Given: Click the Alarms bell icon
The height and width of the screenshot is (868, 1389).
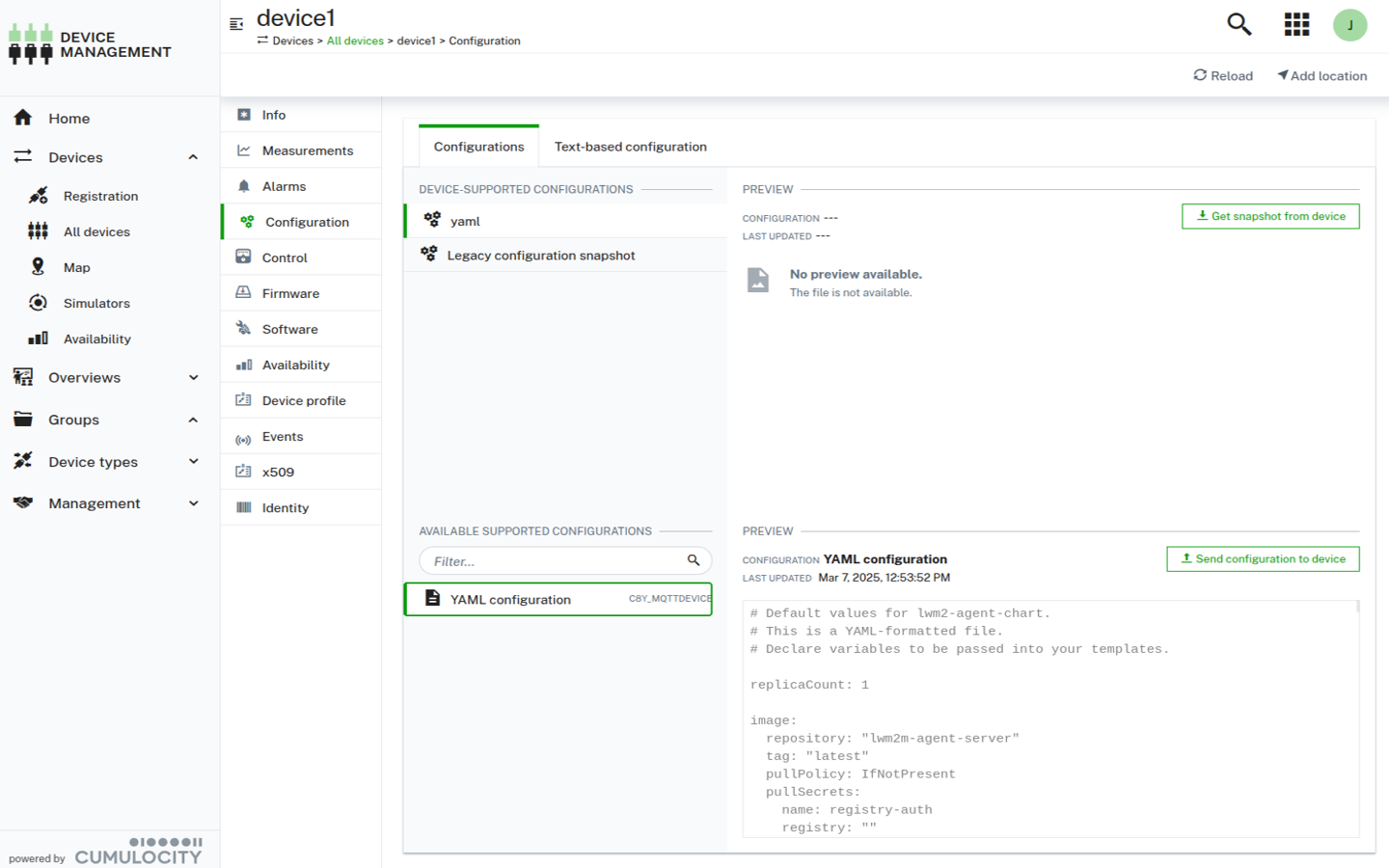Looking at the screenshot, I should [x=244, y=186].
